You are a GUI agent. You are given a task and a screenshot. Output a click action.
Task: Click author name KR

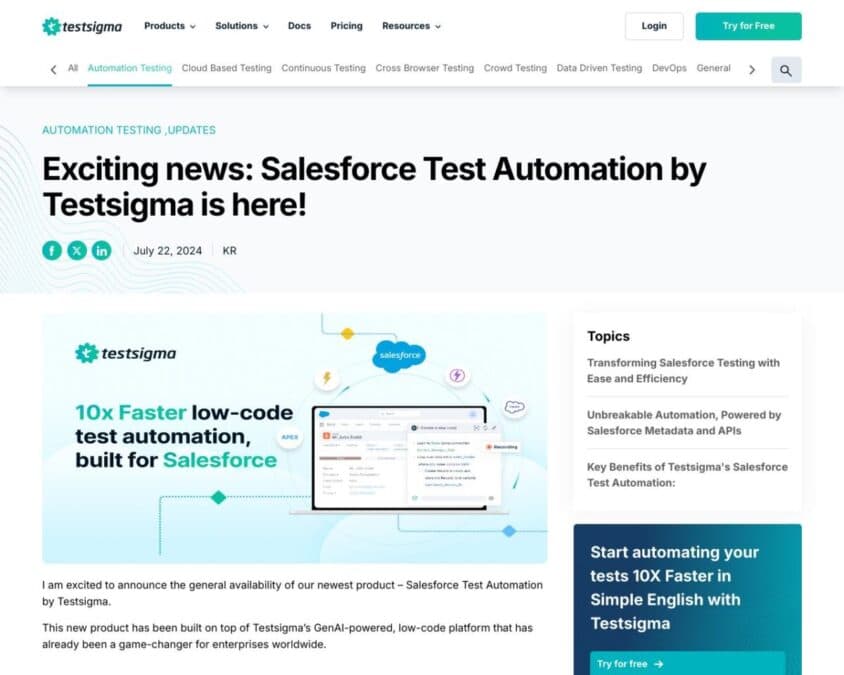pyautogui.click(x=229, y=251)
